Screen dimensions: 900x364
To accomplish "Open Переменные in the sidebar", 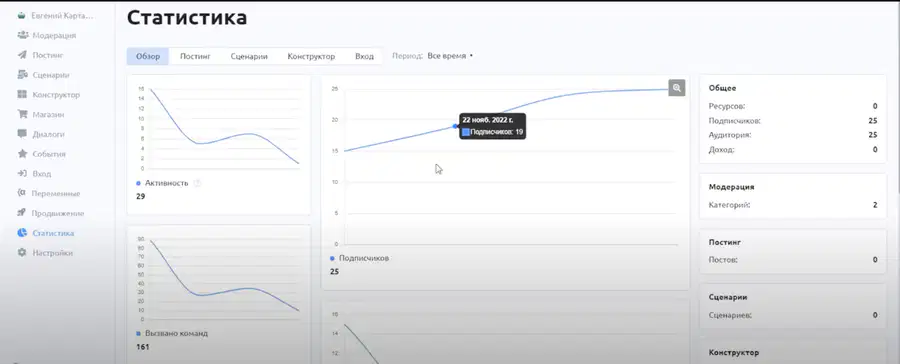I will point(56,193).
